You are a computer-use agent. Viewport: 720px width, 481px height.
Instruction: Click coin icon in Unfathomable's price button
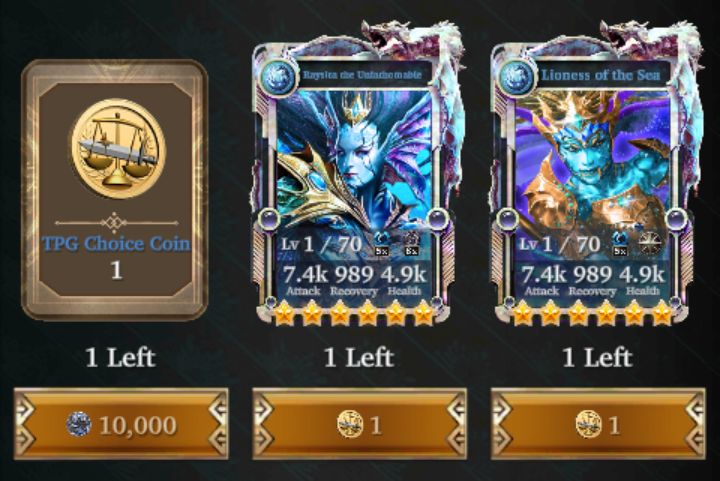(350, 424)
